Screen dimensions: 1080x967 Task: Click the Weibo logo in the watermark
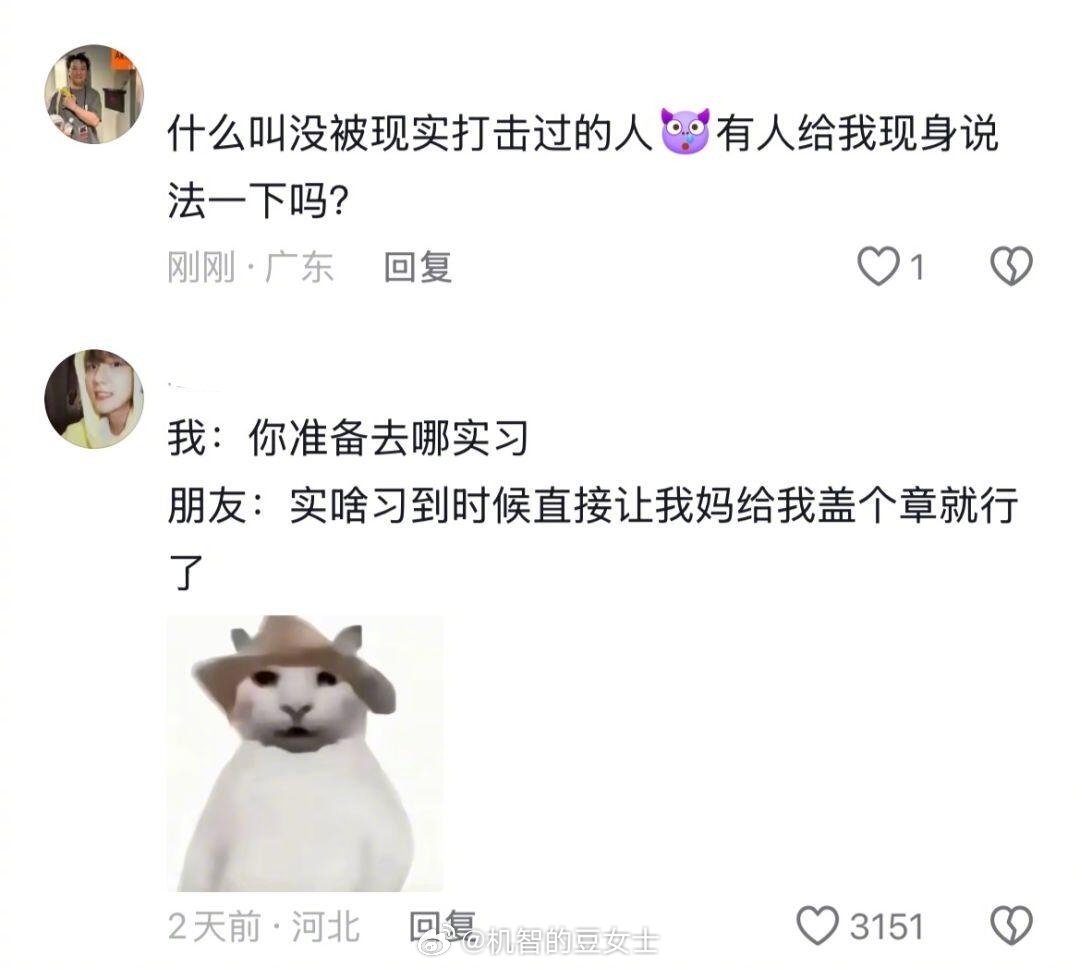438,940
